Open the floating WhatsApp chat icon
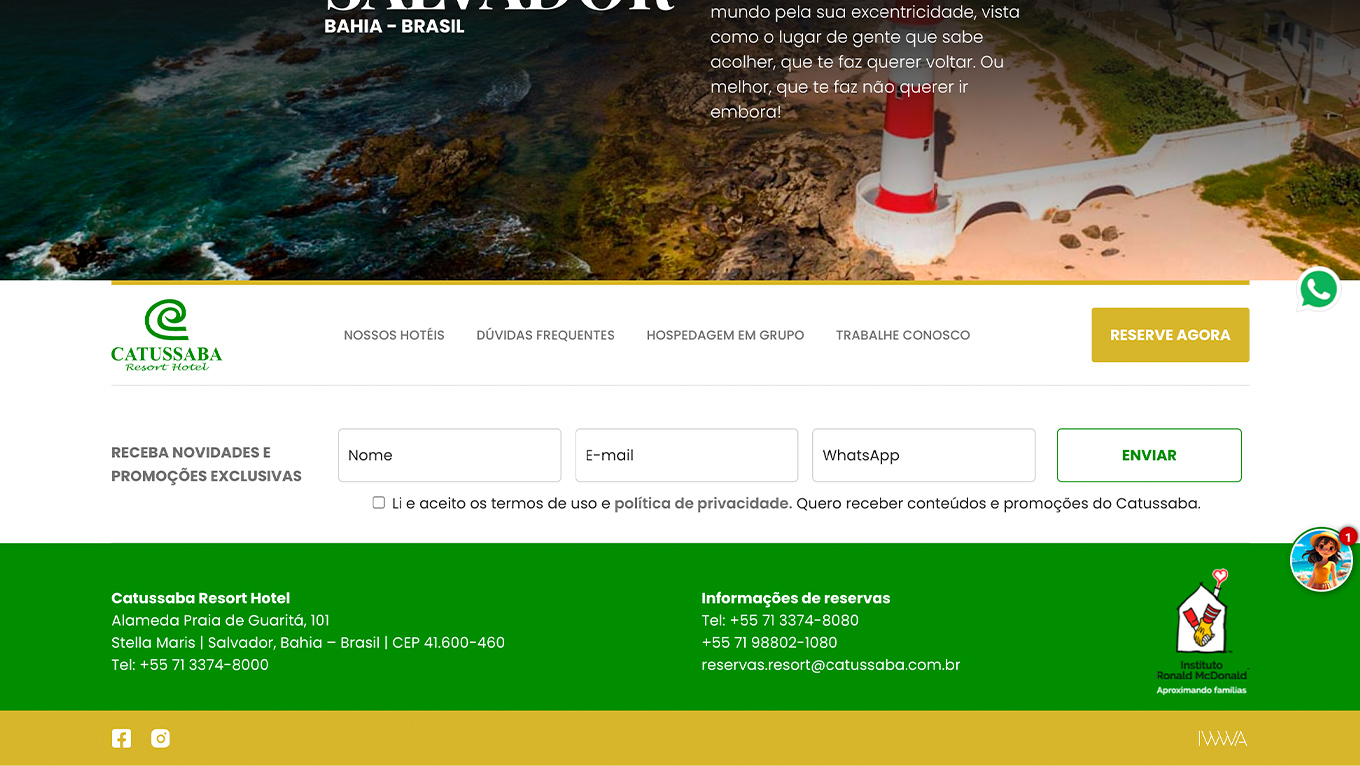 click(1318, 290)
